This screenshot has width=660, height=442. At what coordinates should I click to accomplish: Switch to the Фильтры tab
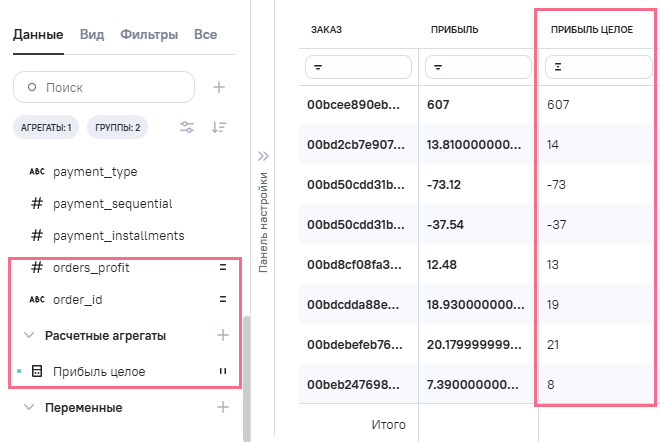click(149, 34)
